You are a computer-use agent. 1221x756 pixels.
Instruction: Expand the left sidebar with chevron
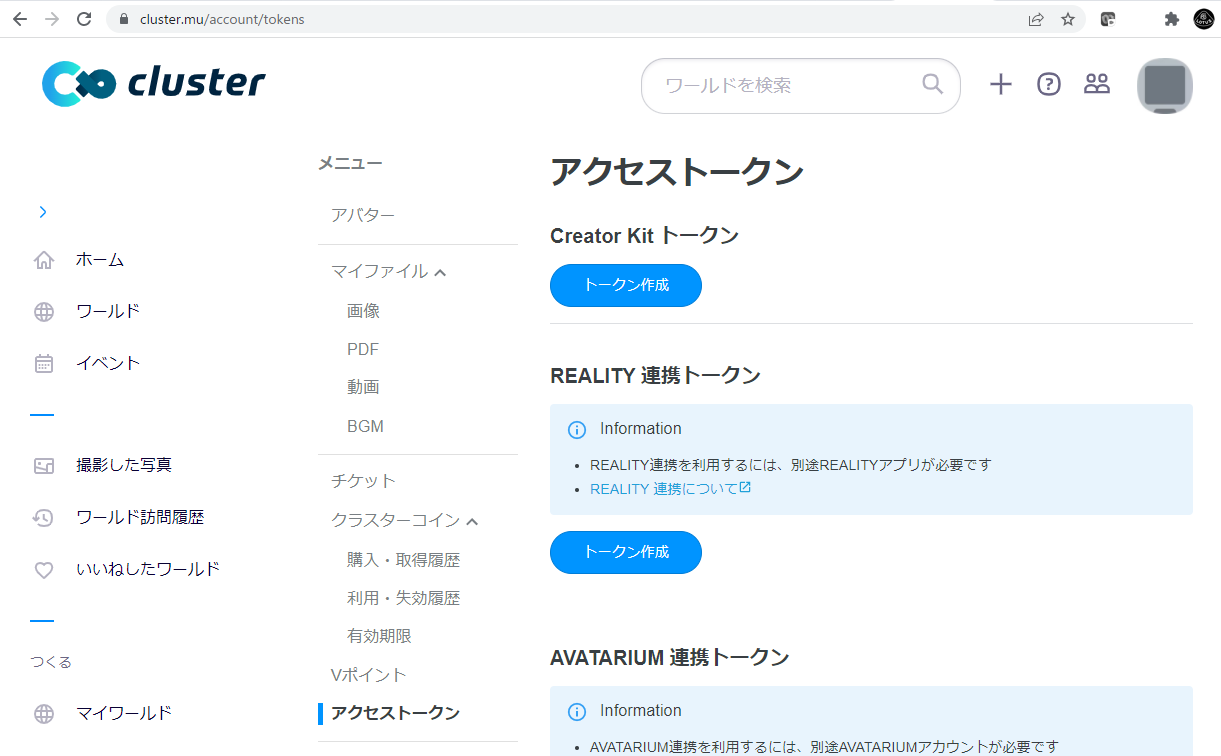tap(42, 212)
